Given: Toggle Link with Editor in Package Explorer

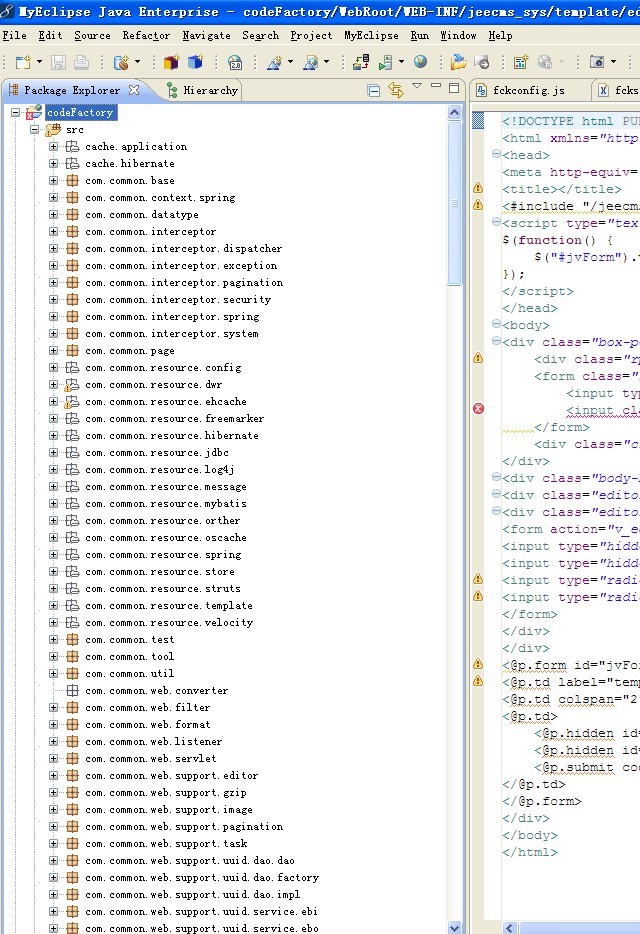Looking at the screenshot, I should pyautogui.click(x=396, y=90).
